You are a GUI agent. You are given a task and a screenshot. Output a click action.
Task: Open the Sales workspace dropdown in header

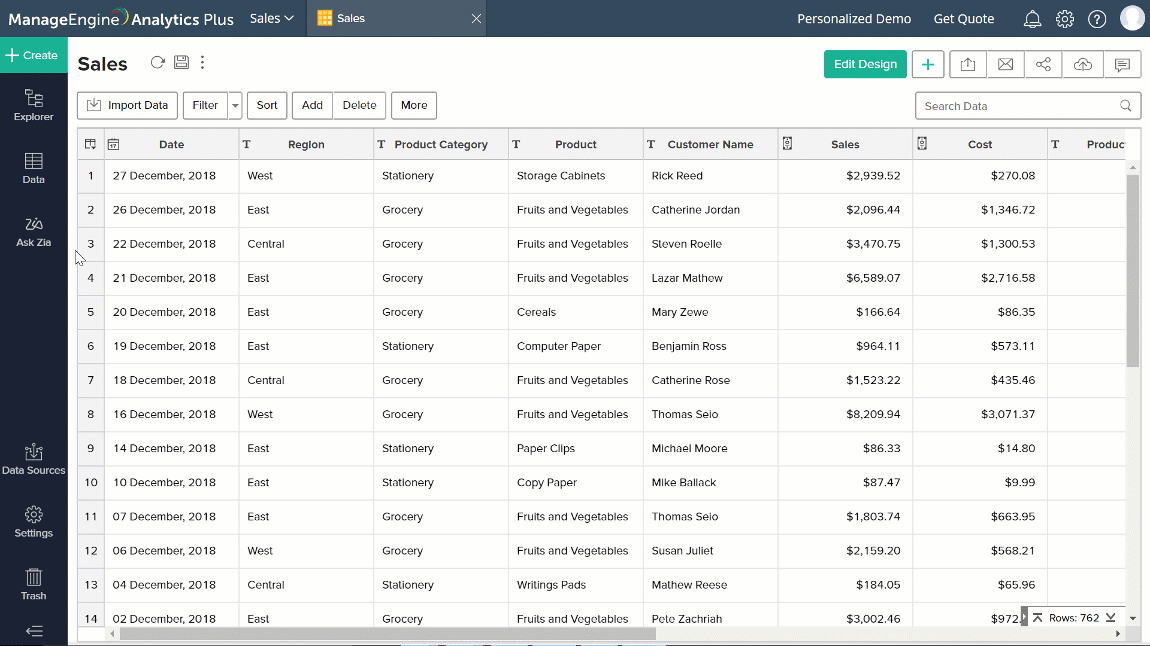coord(271,18)
